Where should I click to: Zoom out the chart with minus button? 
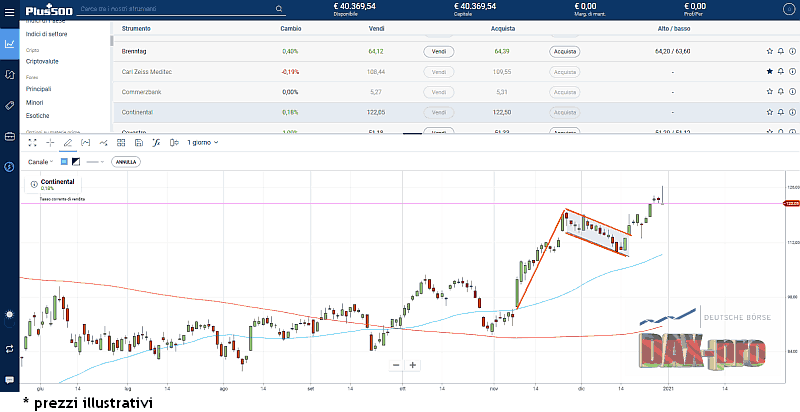(396, 365)
